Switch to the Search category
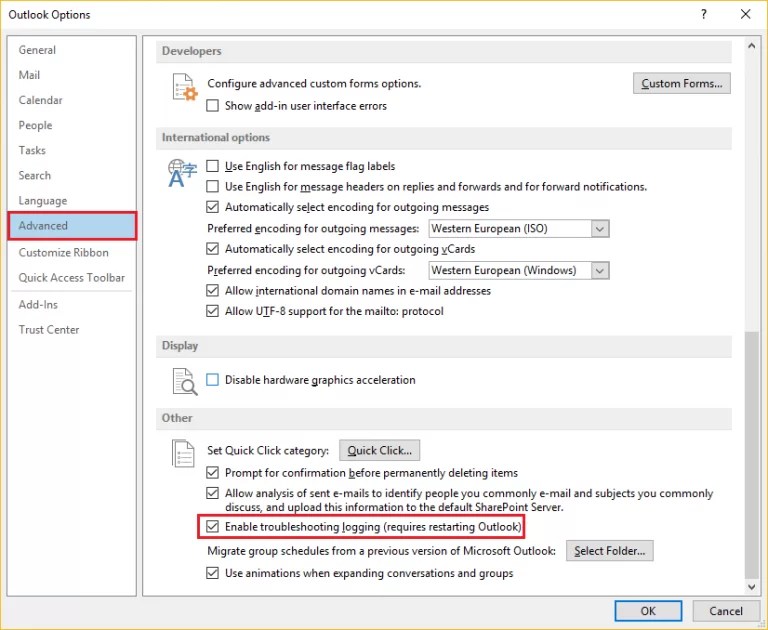This screenshot has width=768, height=630. click(x=72, y=175)
